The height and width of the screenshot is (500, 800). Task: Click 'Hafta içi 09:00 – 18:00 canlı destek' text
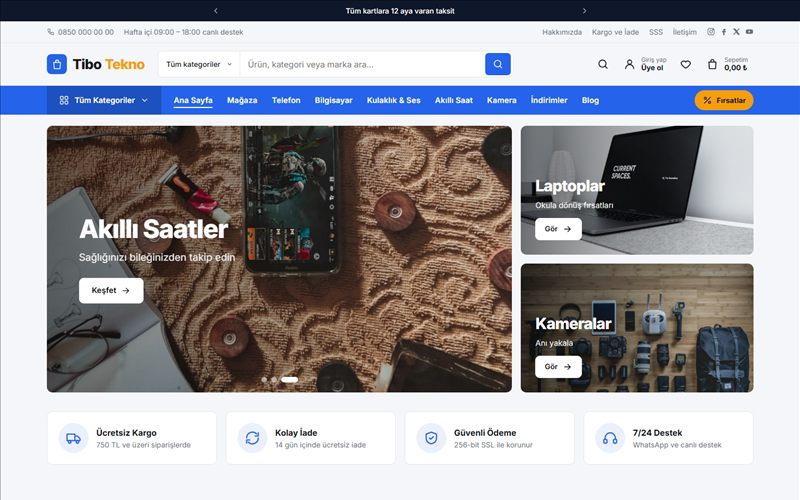[x=184, y=32]
